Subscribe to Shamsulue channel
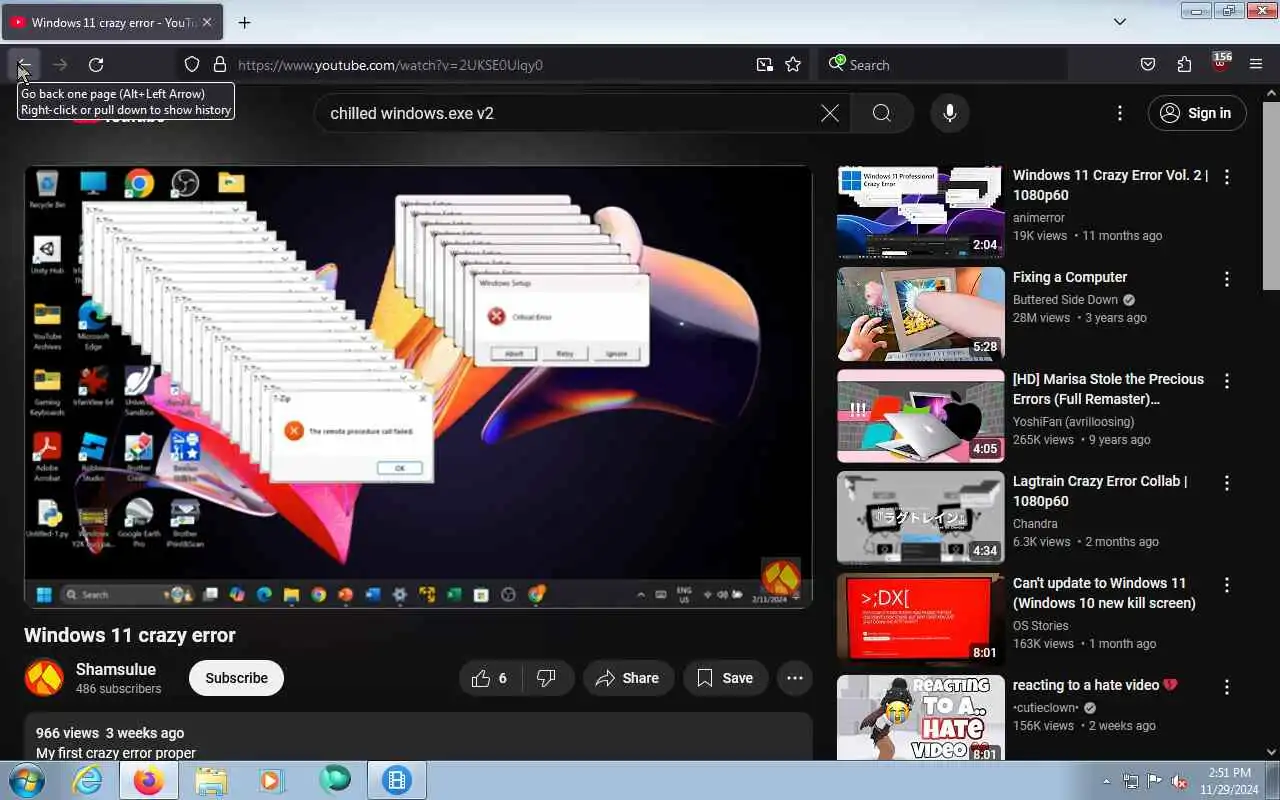The width and height of the screenshot is (1280, 800). pos(236,678)
